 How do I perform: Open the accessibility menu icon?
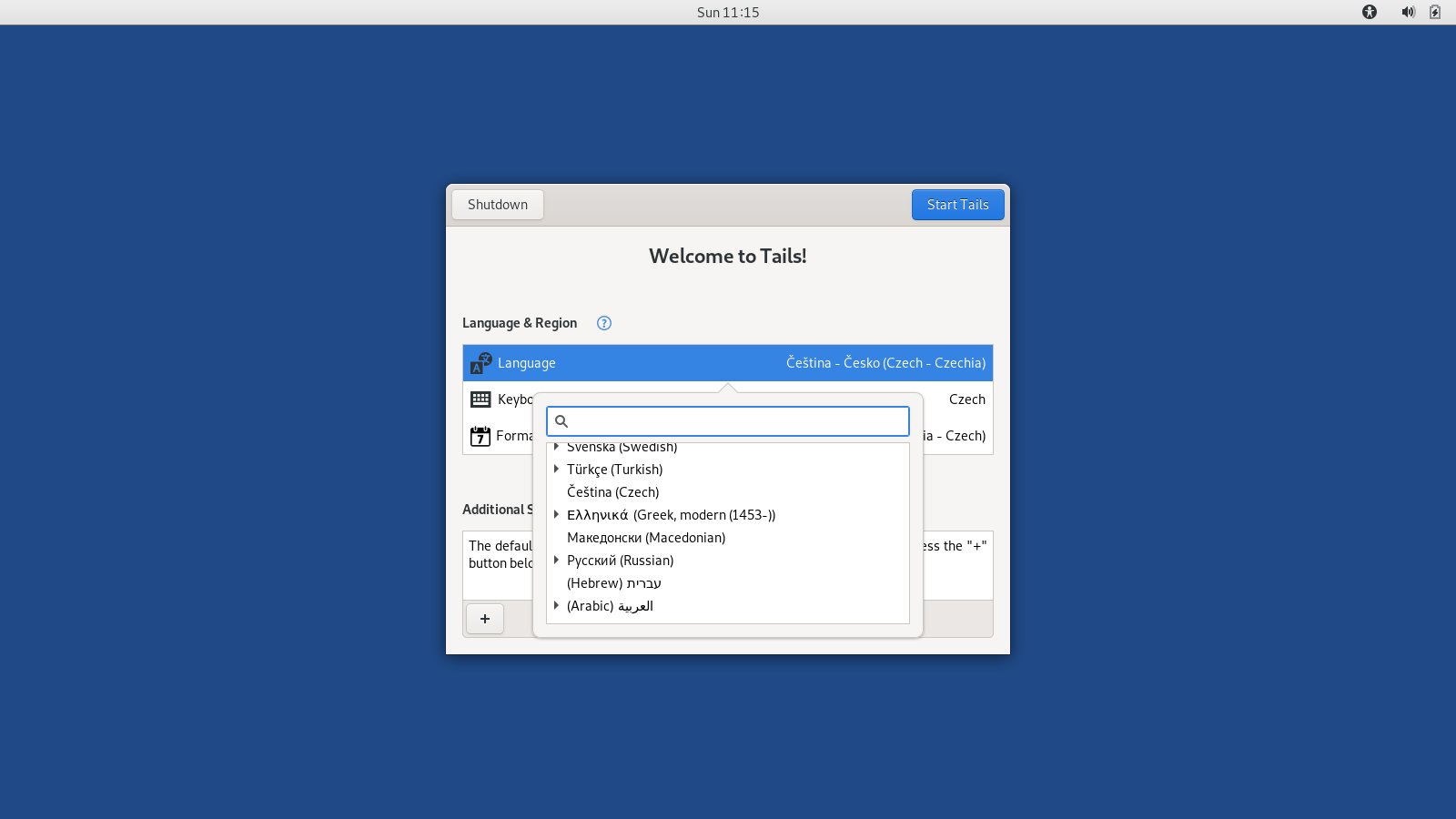1370,12
